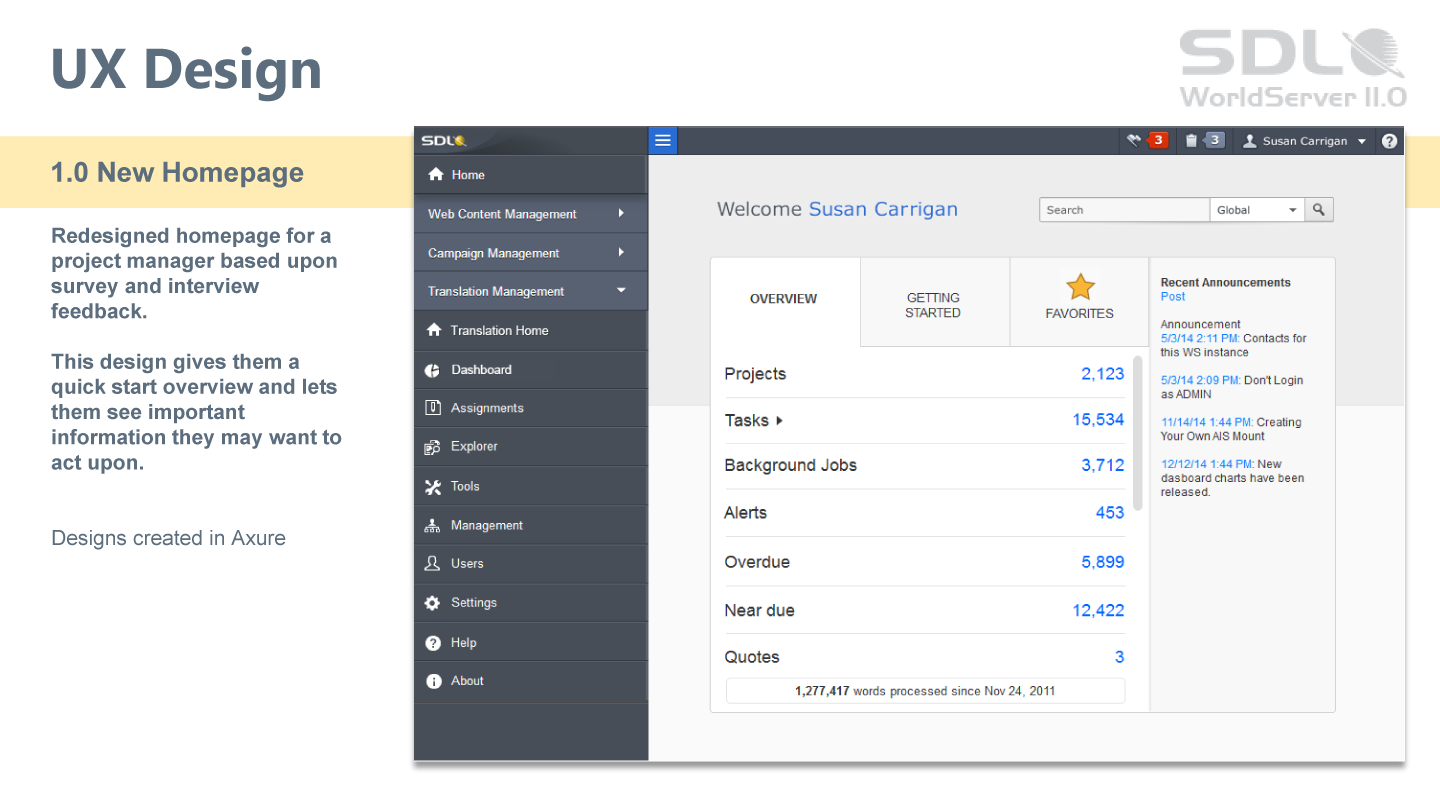Viewport: 1440px width, 810px height.
Task: Expand the Web Content Management menu
Action: (530, 214)
